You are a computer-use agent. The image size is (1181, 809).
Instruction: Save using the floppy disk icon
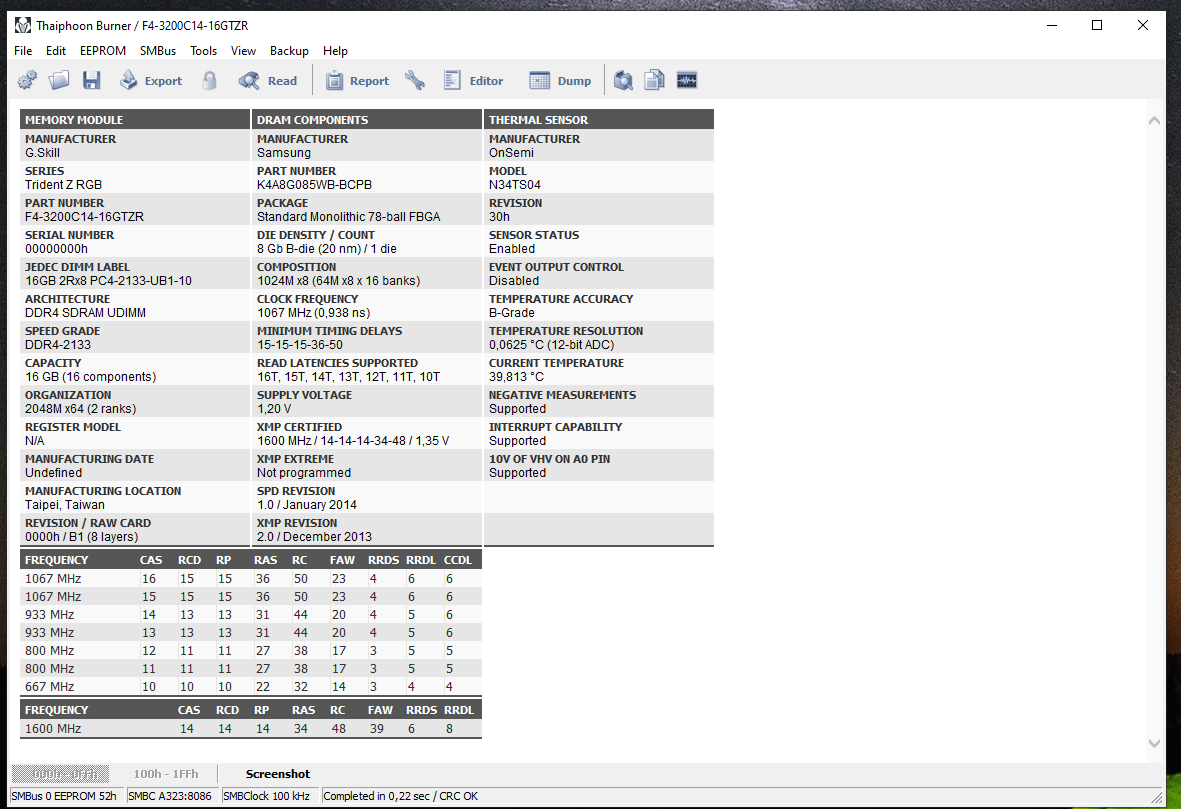[92, 81]
